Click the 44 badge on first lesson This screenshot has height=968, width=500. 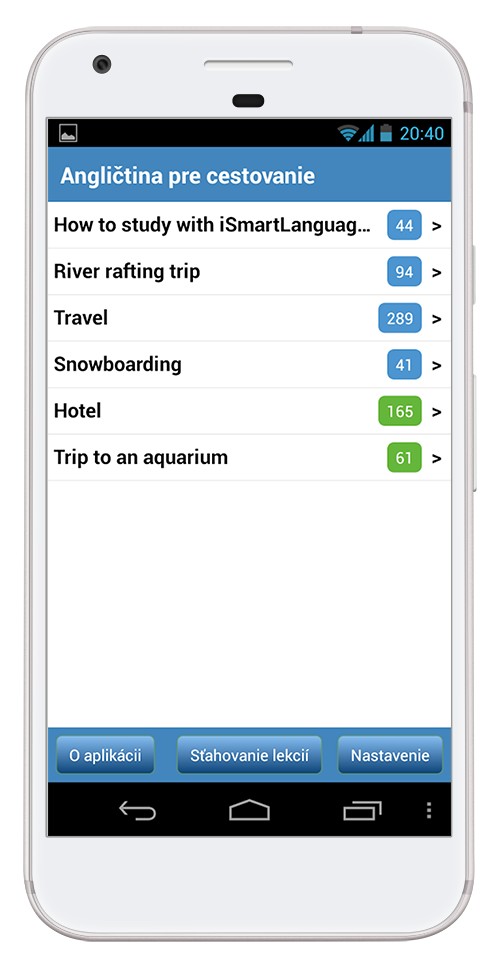click(404, 225)
